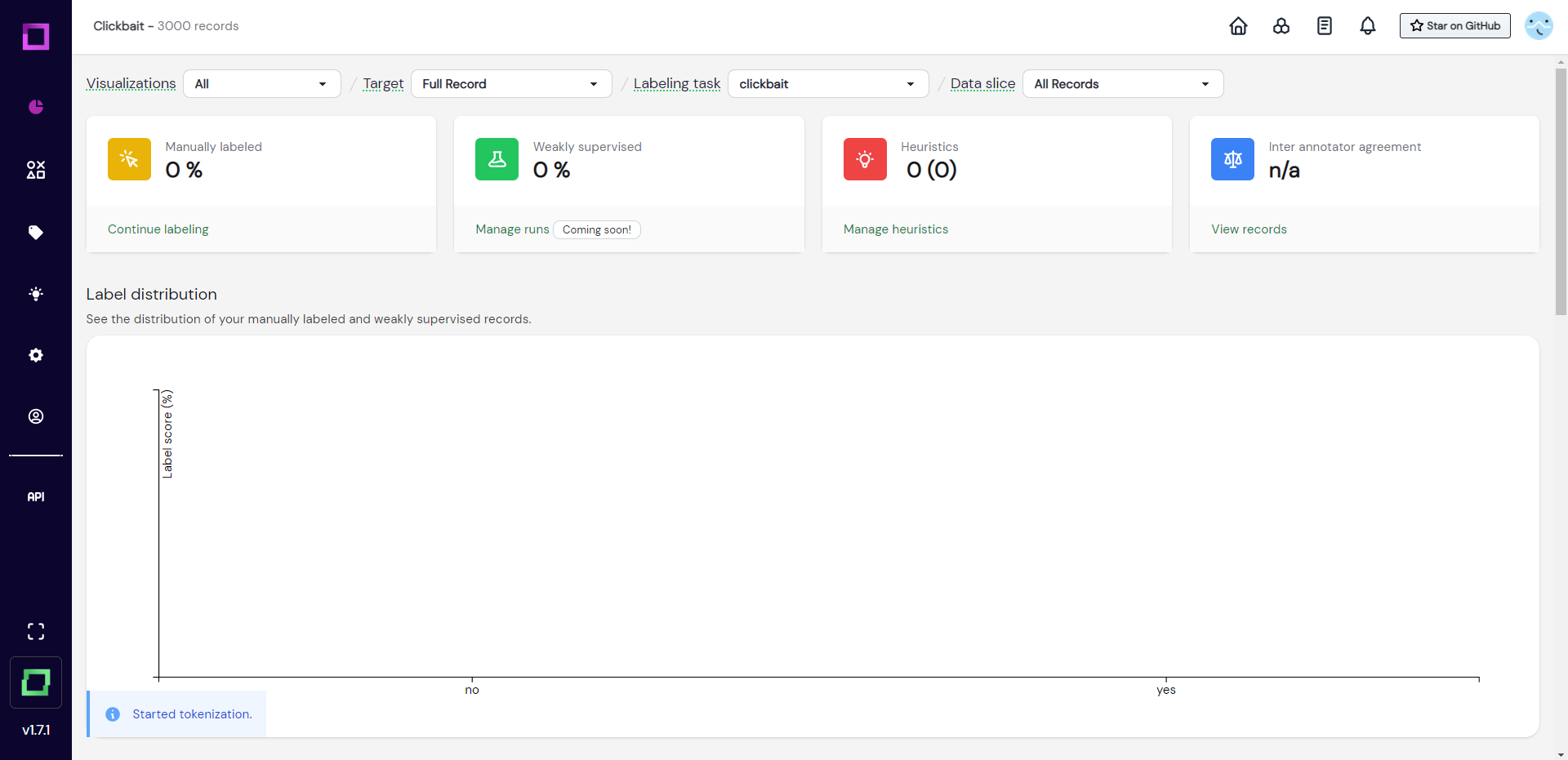1568x760 pixels.
Task: Open the Target dropdown showing Full Record
Action: point(511,84)
